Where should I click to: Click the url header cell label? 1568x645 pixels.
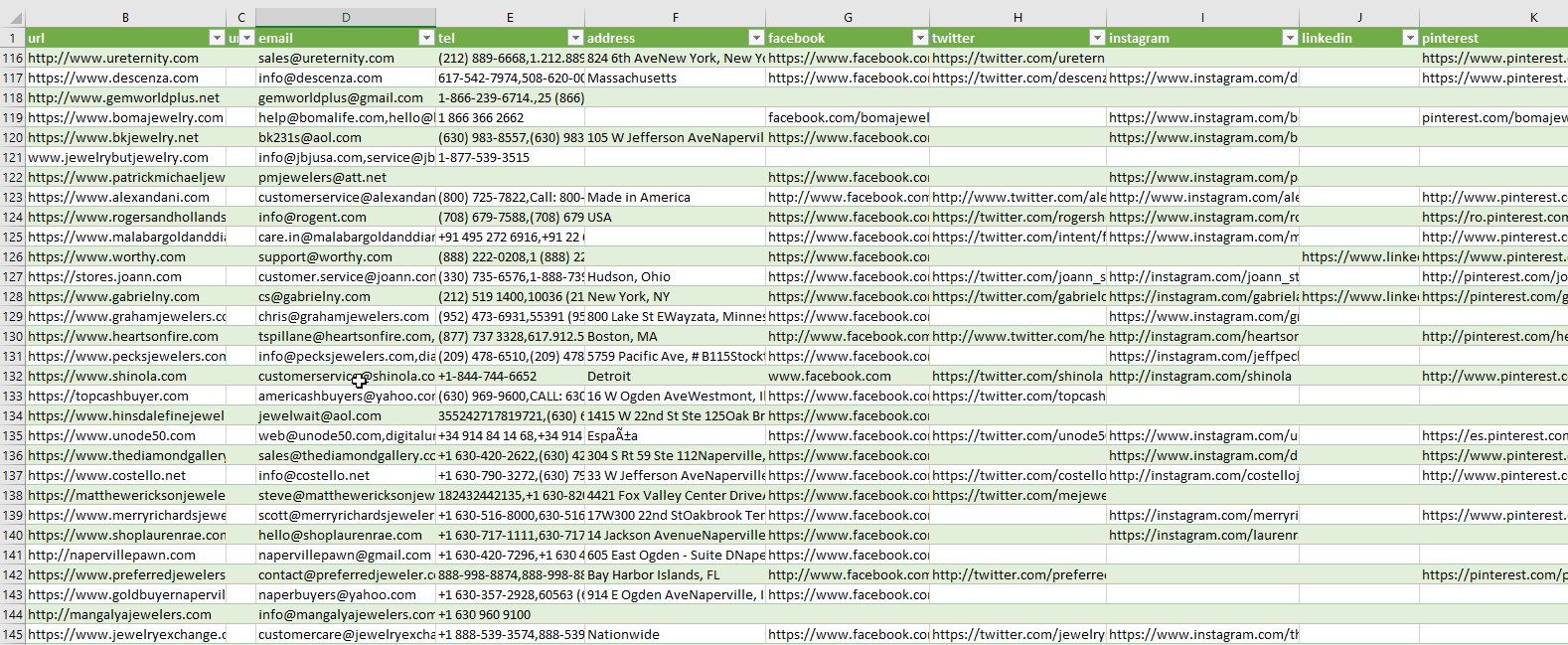[37, 38]
